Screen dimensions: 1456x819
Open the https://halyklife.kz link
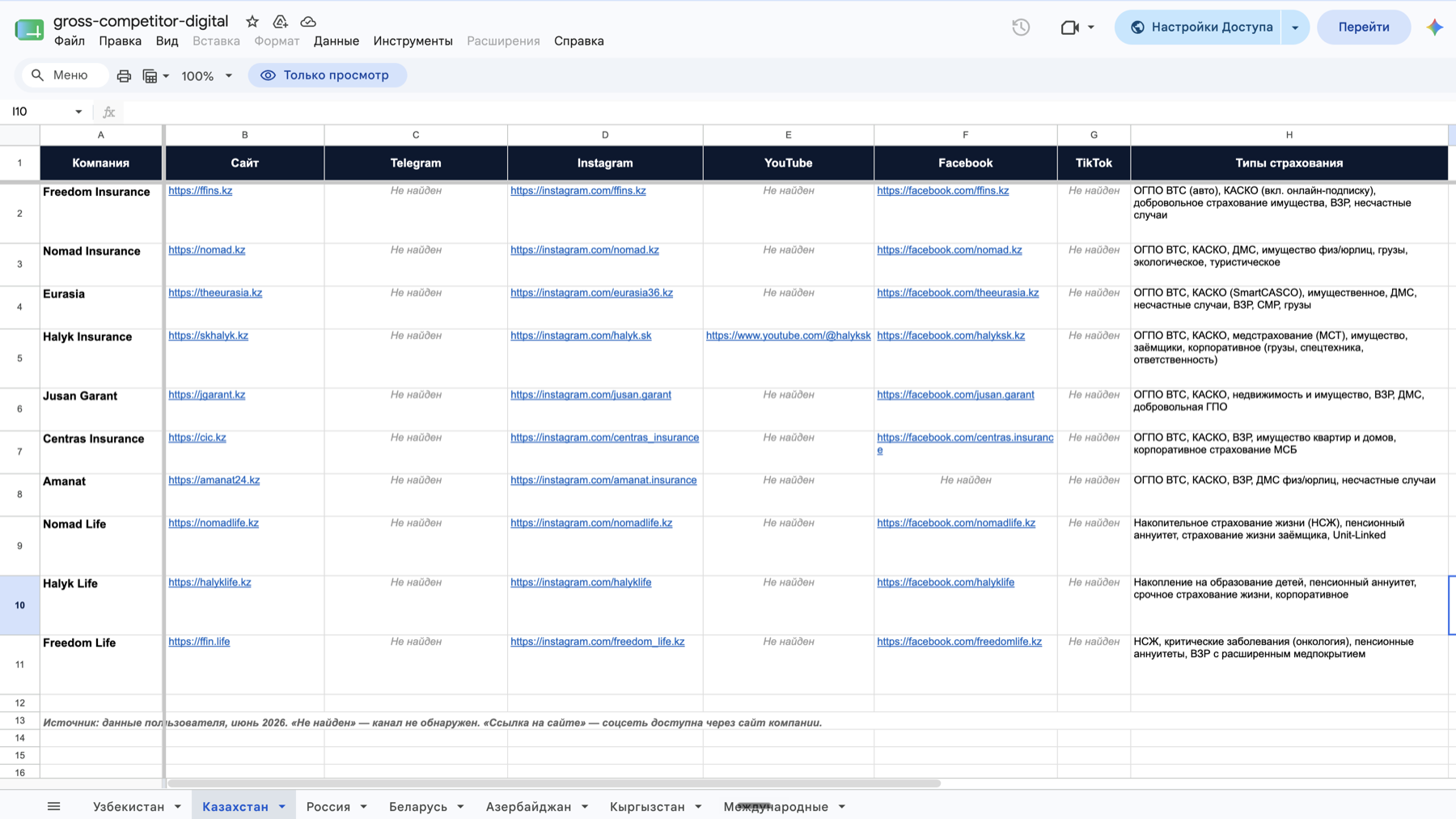(x=210, y=583)
